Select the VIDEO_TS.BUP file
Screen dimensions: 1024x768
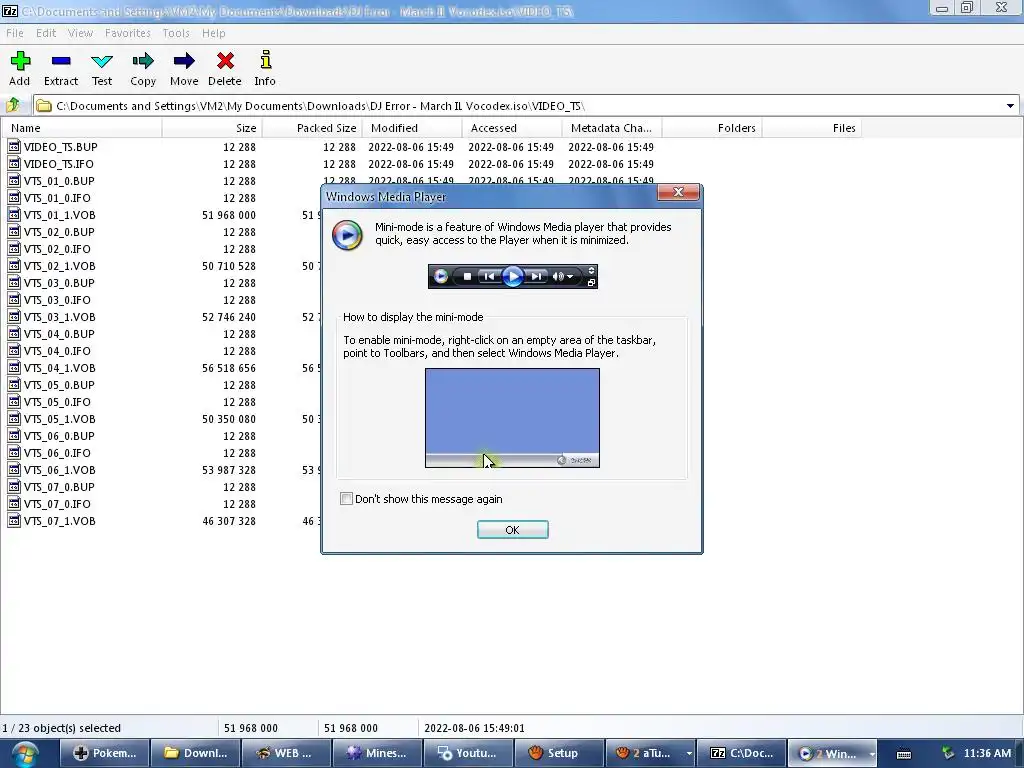pyautogui.click(x=60, y=147)
